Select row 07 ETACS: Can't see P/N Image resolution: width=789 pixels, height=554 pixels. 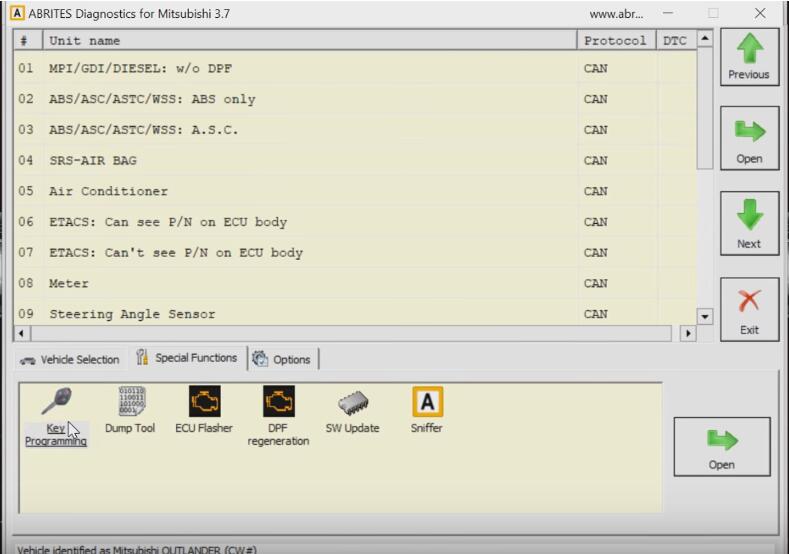(x=355, y=253)
